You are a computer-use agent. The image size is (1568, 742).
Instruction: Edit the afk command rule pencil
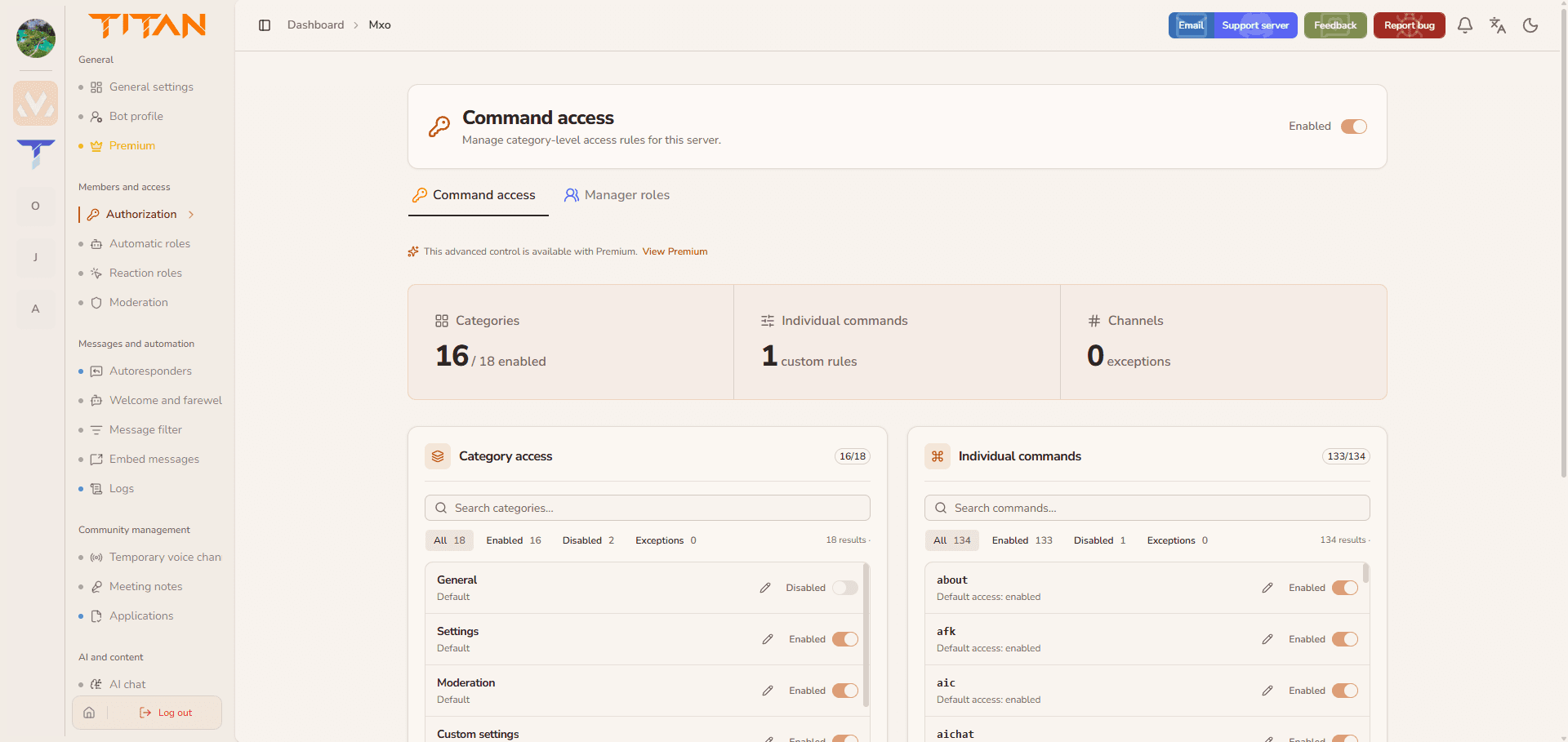coord(1267,639)
